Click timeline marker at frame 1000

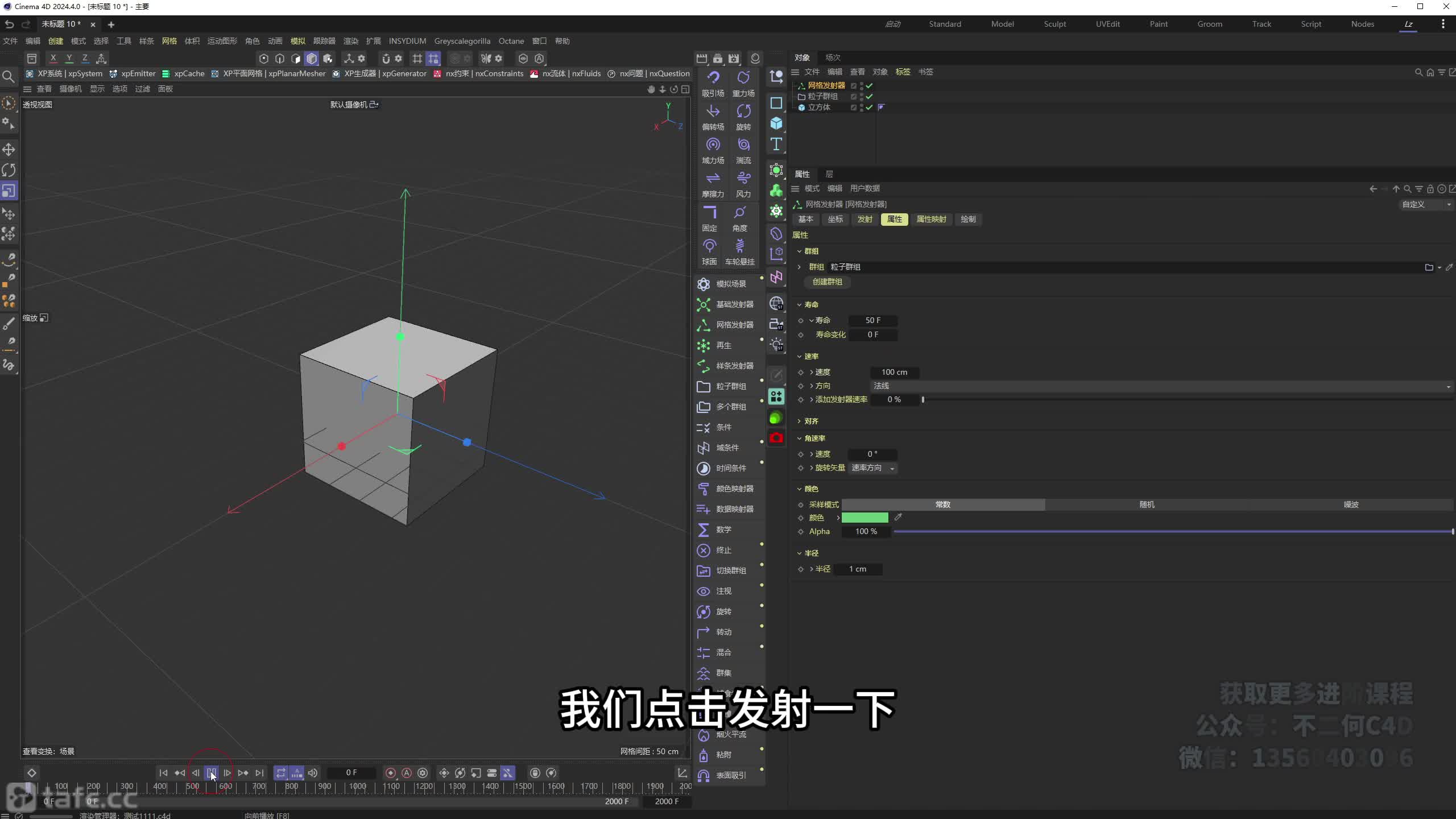(358, 787)
